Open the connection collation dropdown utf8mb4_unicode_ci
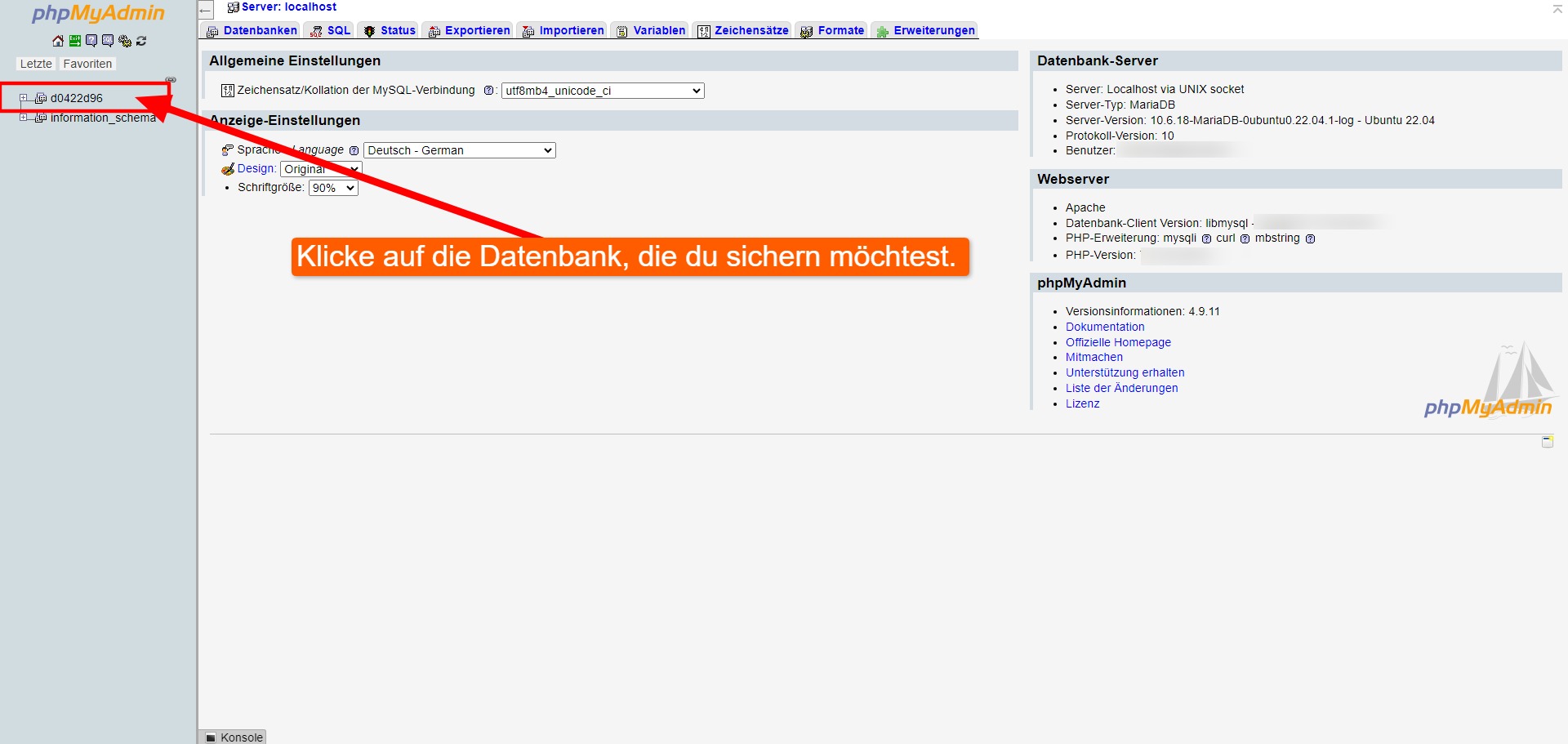Screen dimensions: 1568x744 pyautogui.click(x=603, y=91)
